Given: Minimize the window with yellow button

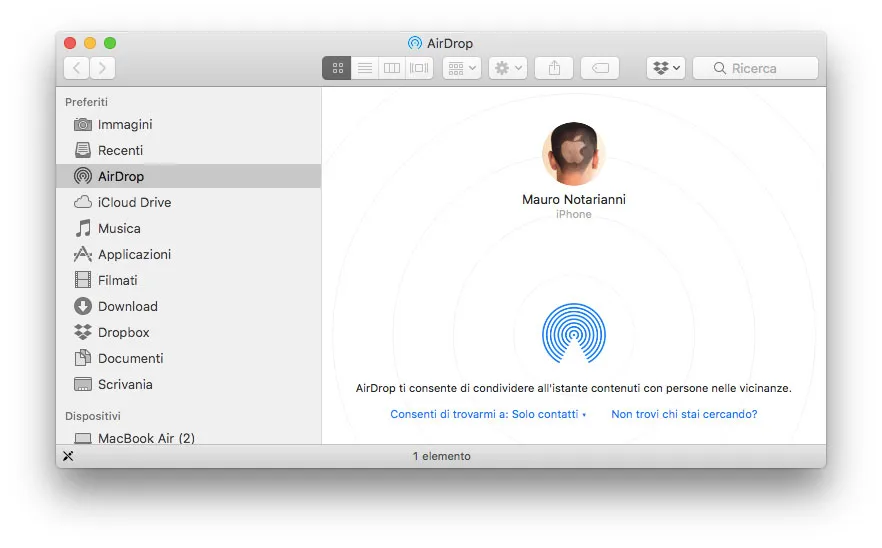Looking at the screenshot, I should point(90,43).
